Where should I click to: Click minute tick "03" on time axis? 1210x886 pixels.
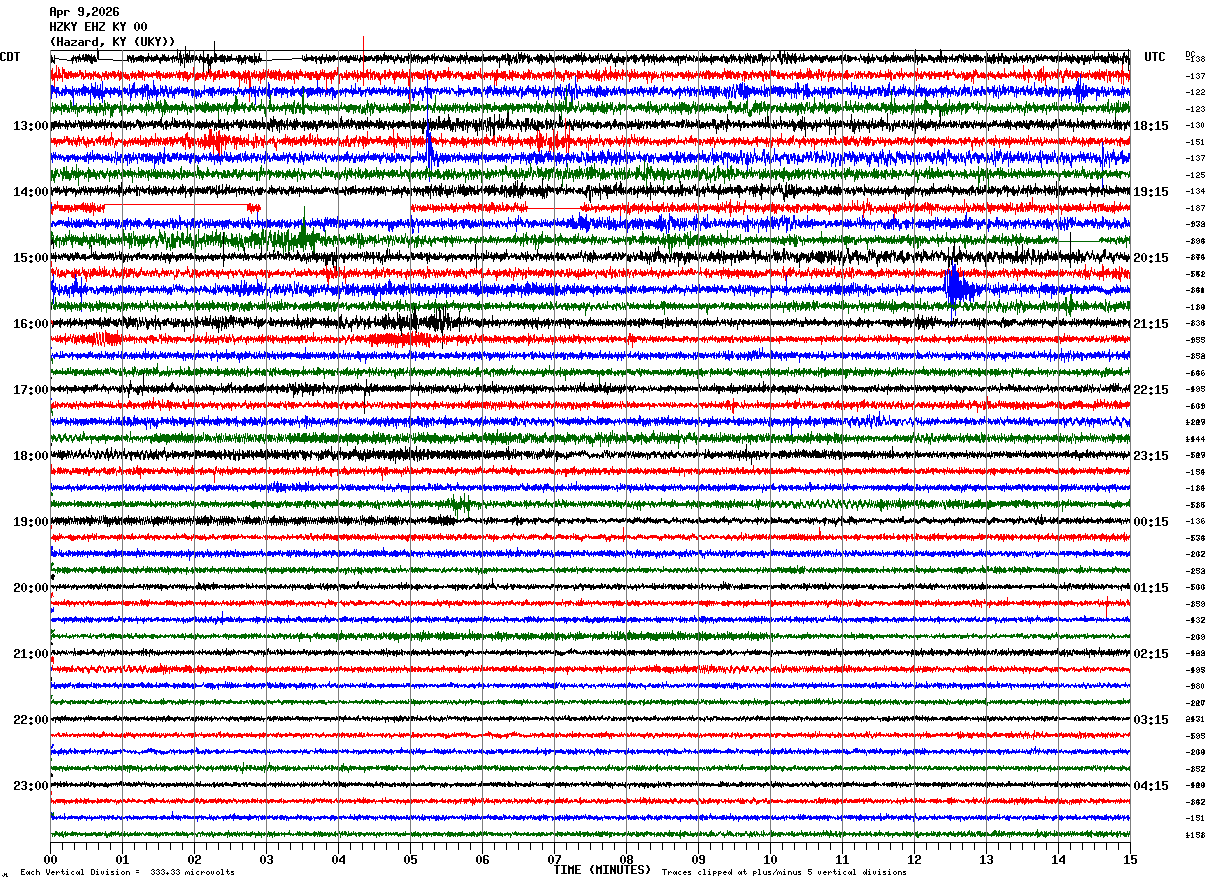[266, 859]
